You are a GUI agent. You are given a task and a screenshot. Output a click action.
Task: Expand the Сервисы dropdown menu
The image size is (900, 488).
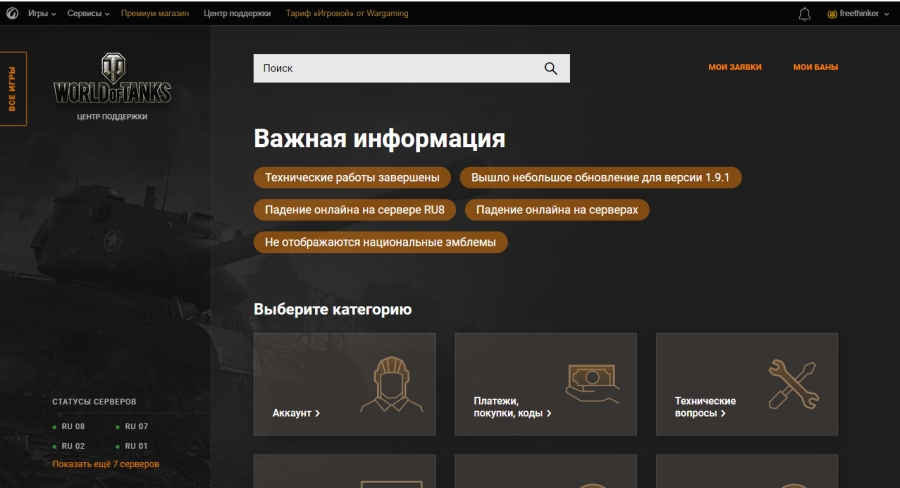[x=88, y=13]
